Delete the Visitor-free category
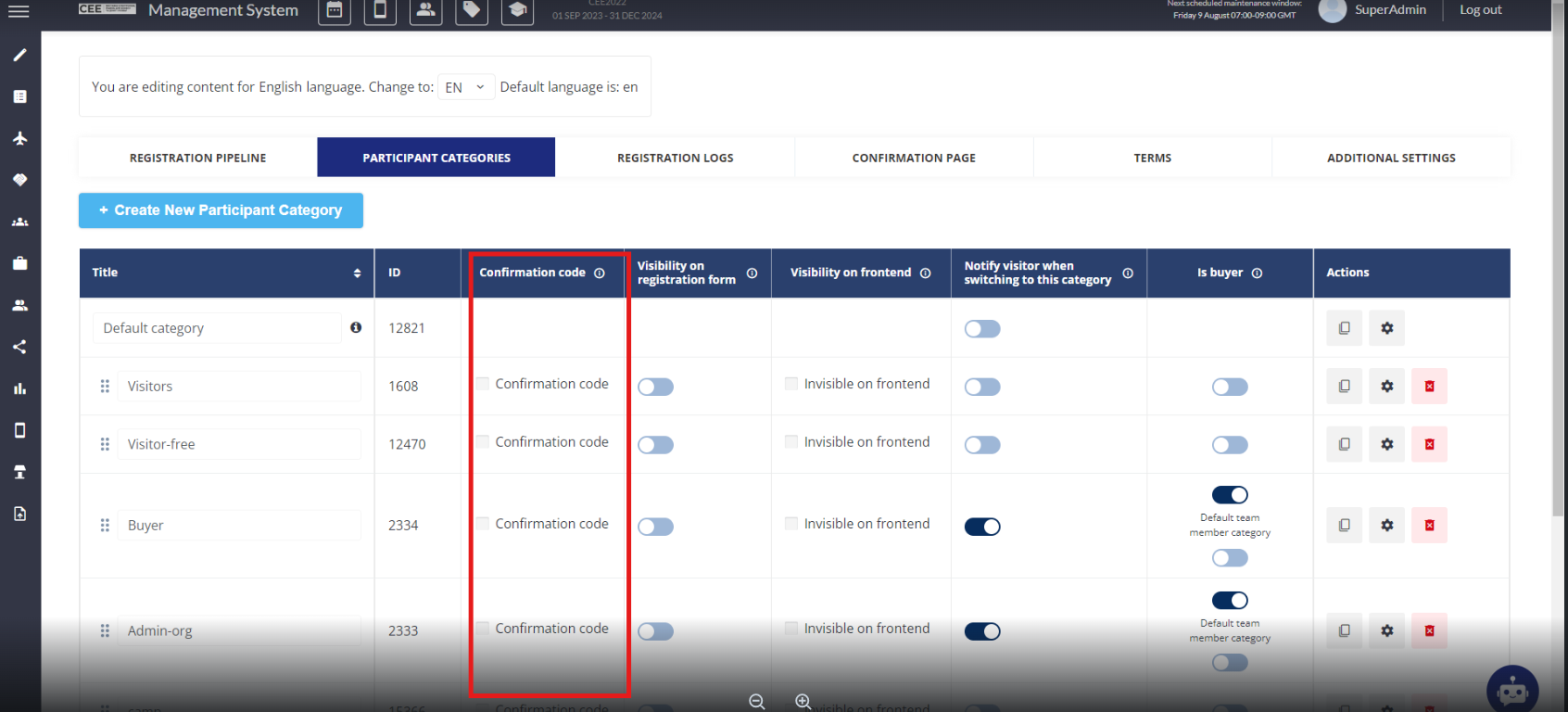Screen dimensions: 1568x712 click(x=1429, y=445)
